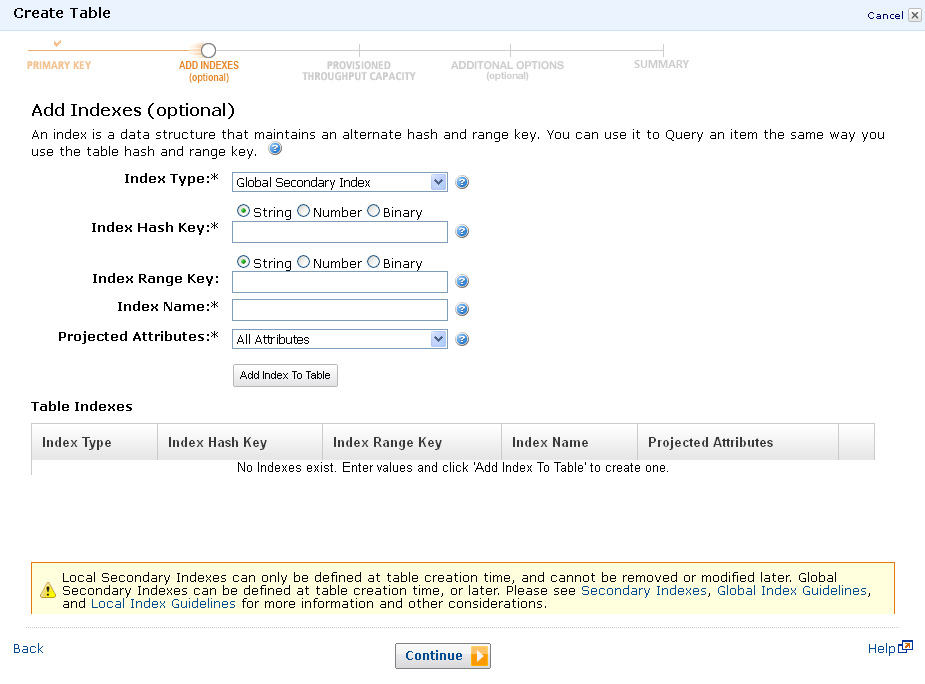
Task: Open help tooltip beside Index Type dropdown
Action: click(462, 182)
